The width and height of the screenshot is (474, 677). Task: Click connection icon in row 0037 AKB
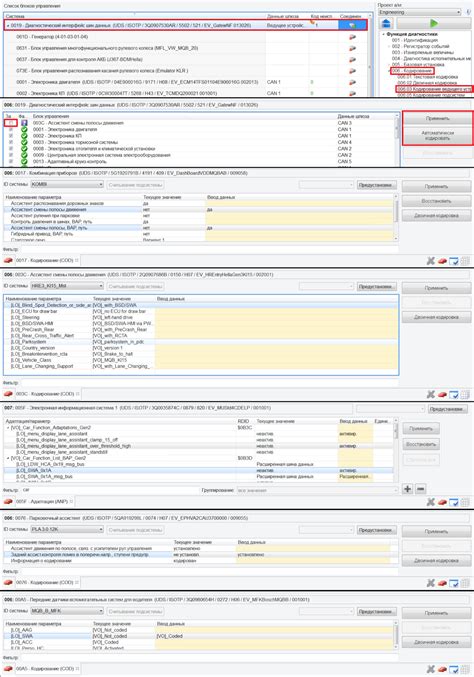(352, 60)
